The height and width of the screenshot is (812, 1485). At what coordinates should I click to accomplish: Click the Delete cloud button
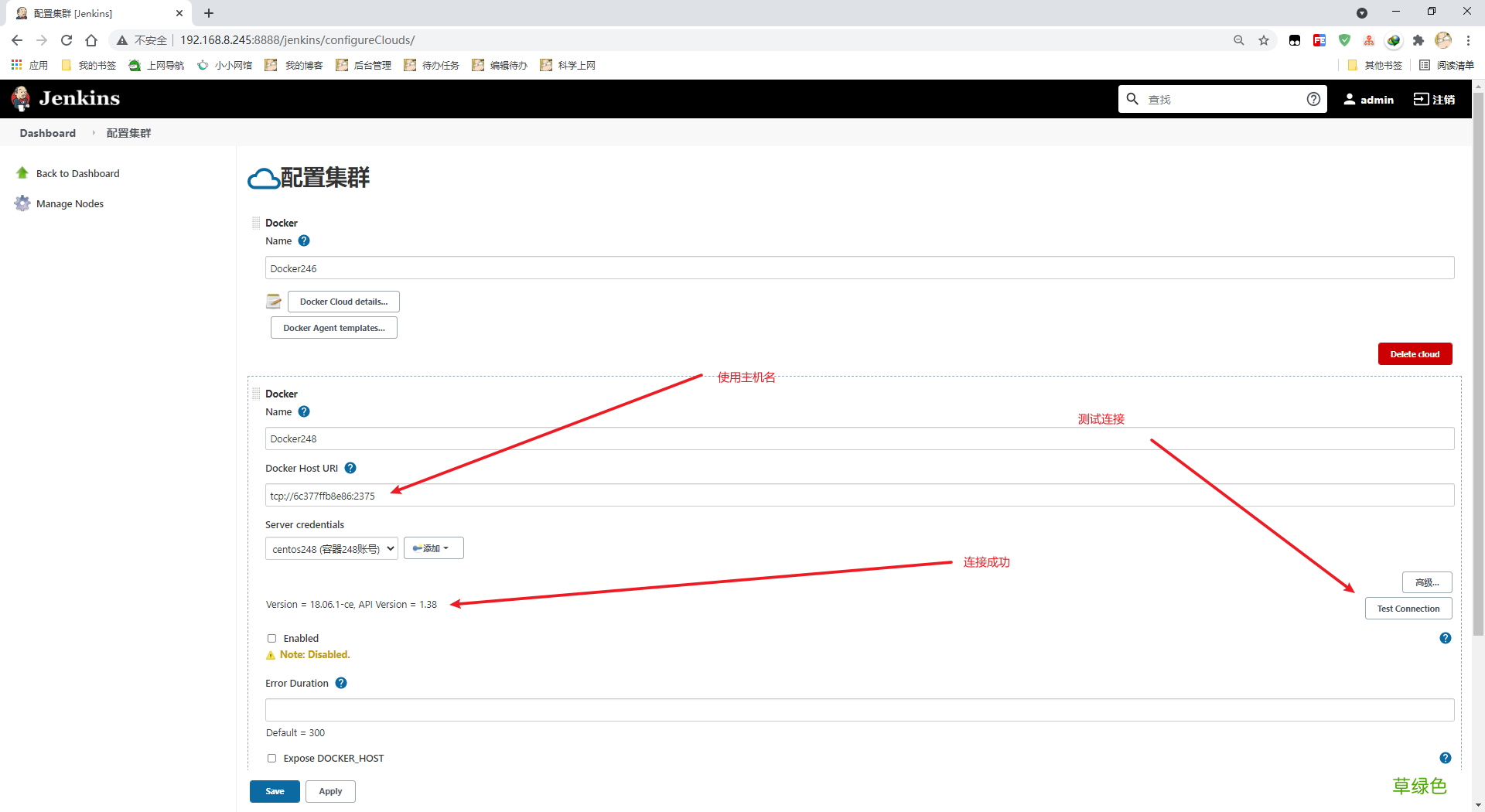coord(1415,353)
